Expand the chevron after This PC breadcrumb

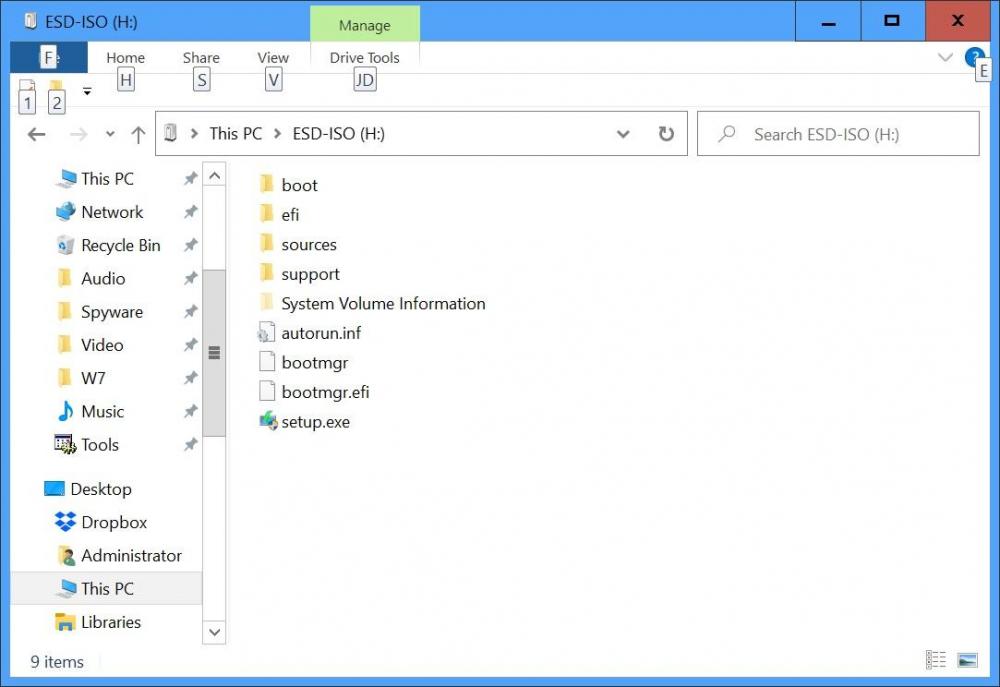coord(277,133)
